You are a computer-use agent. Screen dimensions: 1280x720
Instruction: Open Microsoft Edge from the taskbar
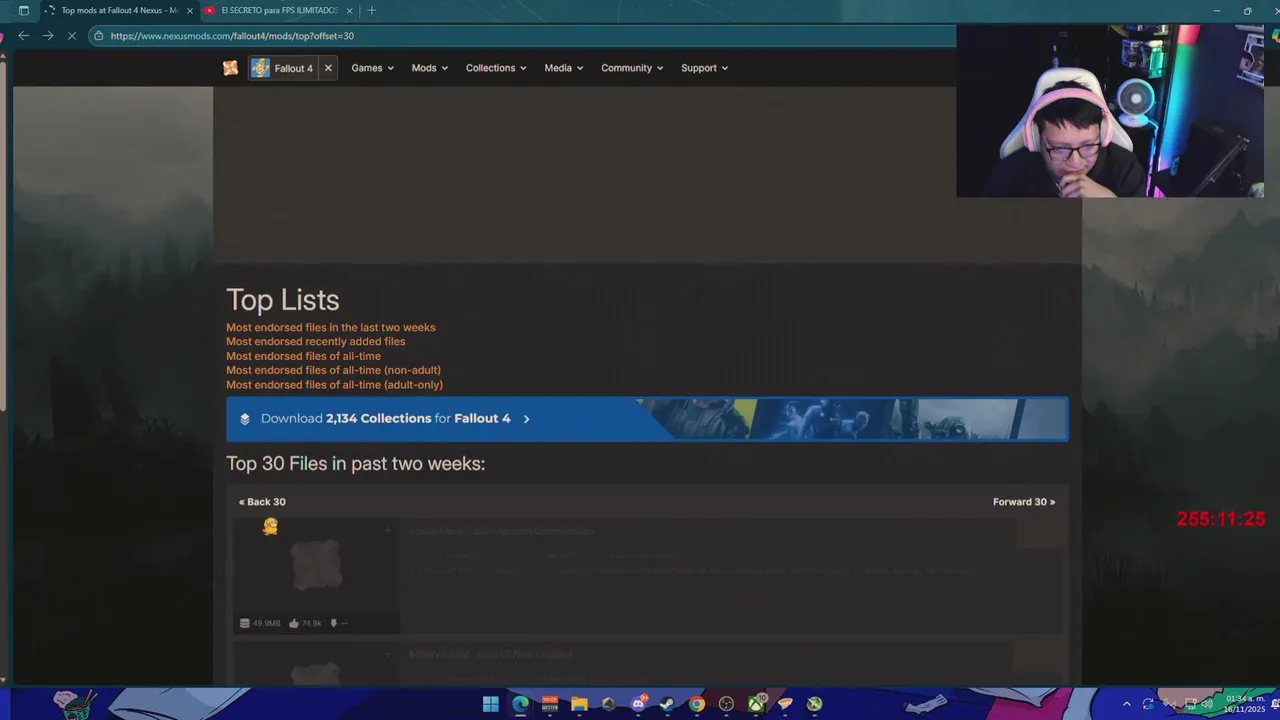(520, 704)
